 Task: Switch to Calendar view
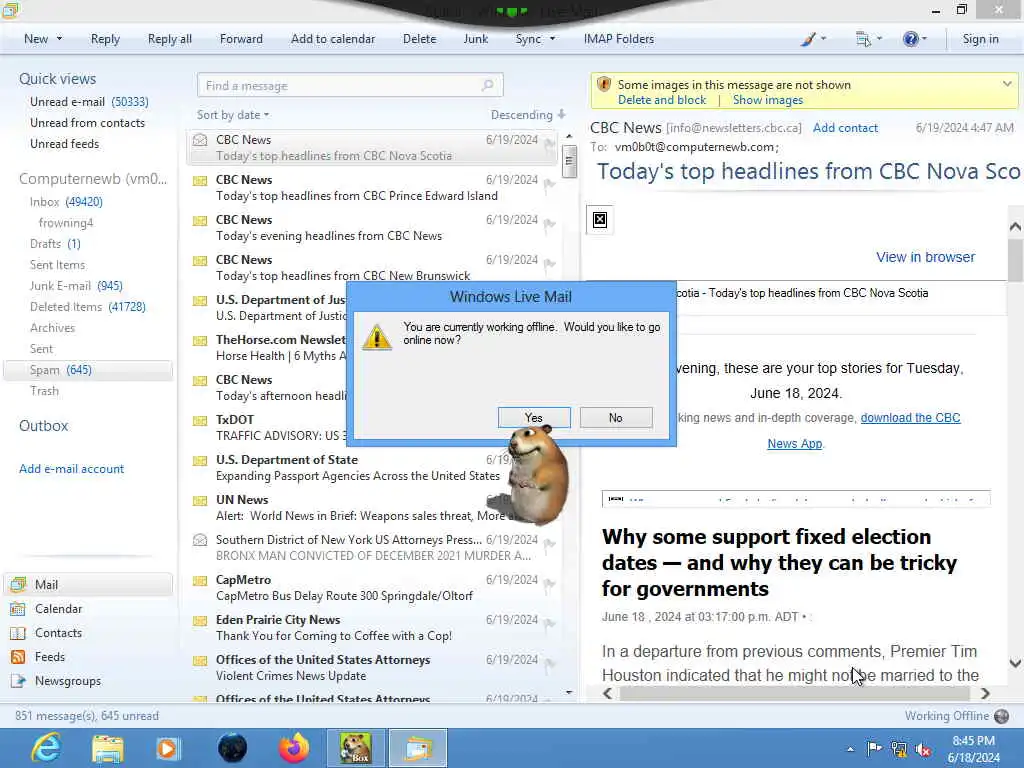click(58, 609)
